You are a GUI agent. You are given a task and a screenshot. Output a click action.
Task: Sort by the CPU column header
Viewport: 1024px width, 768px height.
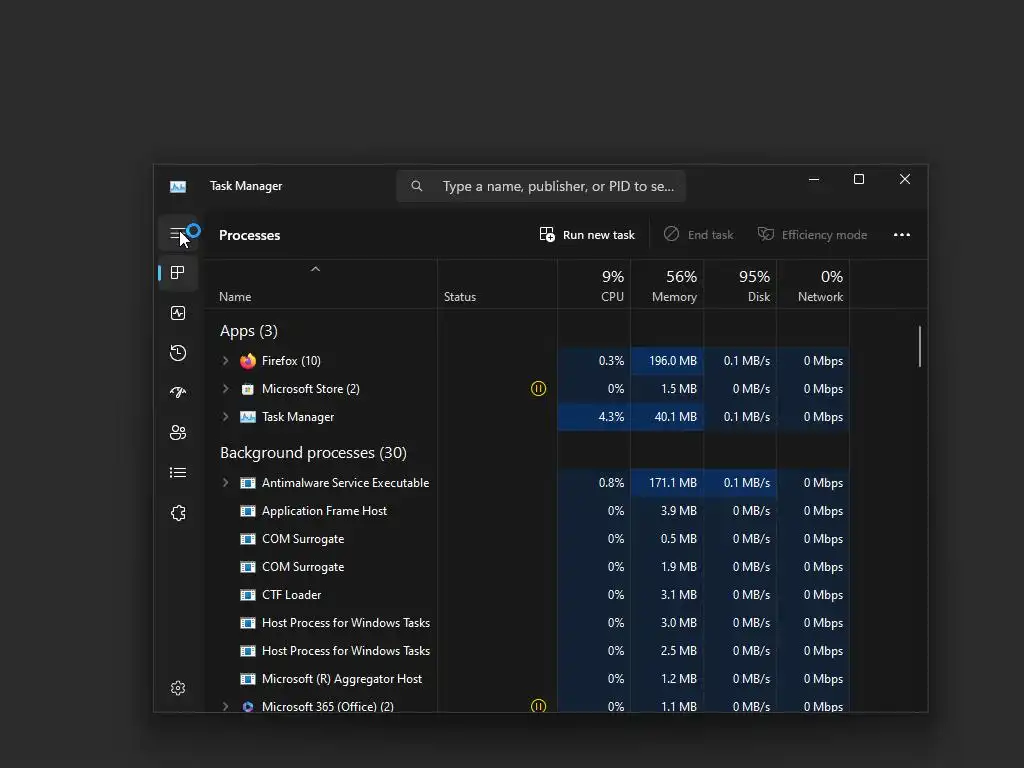click(594, 285)
